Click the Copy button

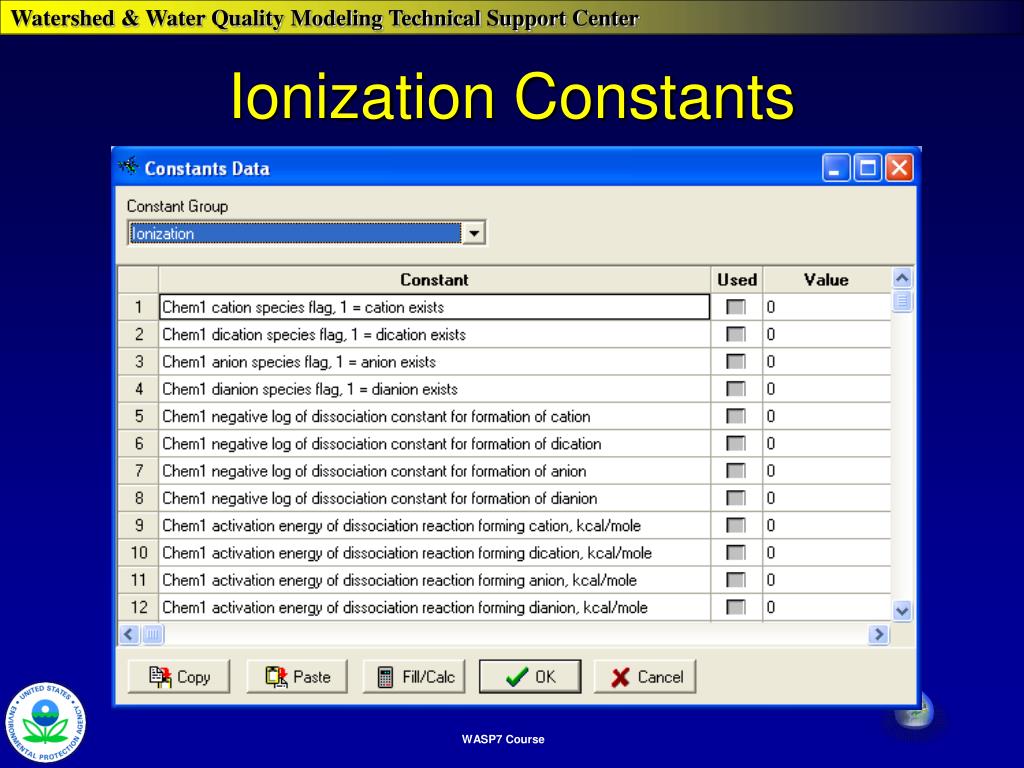click(x=180, y=677)
